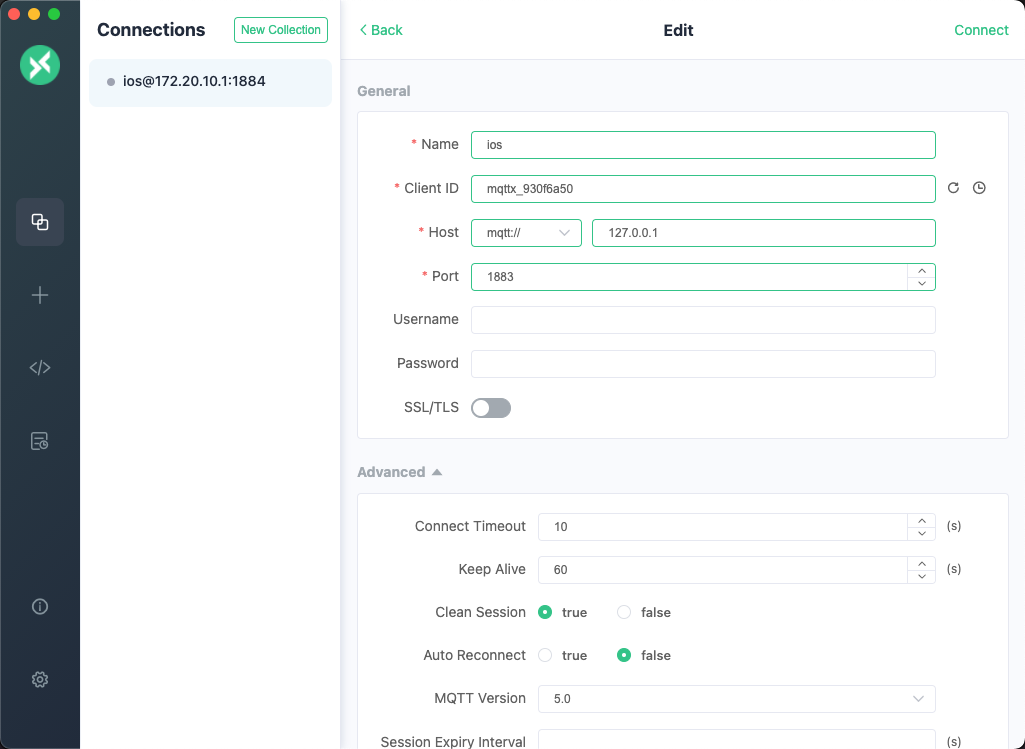The height and width of the screenshot is (749, 1025).
Task: Click the Password input field
Action: point(703,364)
